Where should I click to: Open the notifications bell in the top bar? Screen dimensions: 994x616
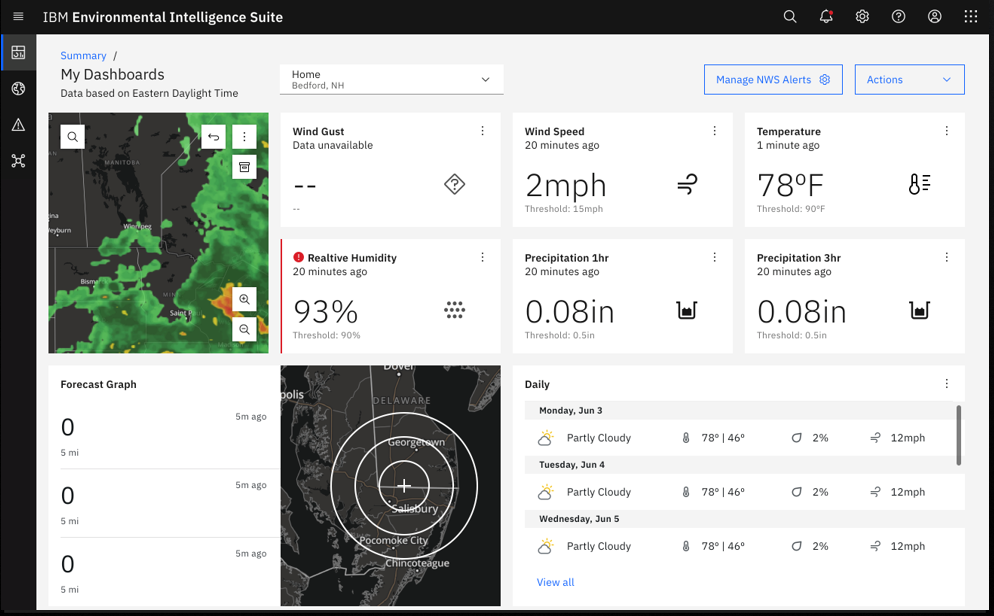tap(826, 16)
